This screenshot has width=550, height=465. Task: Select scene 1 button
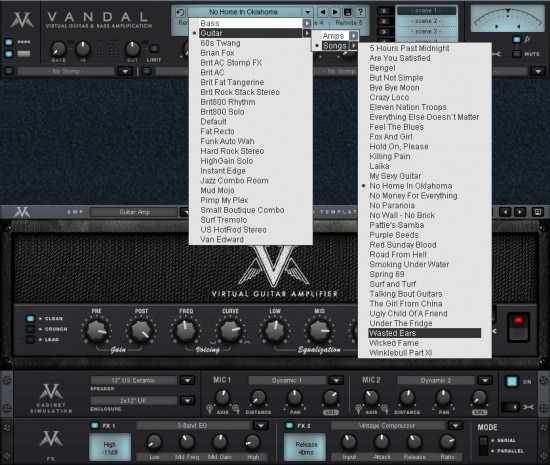tap(426, 11)
